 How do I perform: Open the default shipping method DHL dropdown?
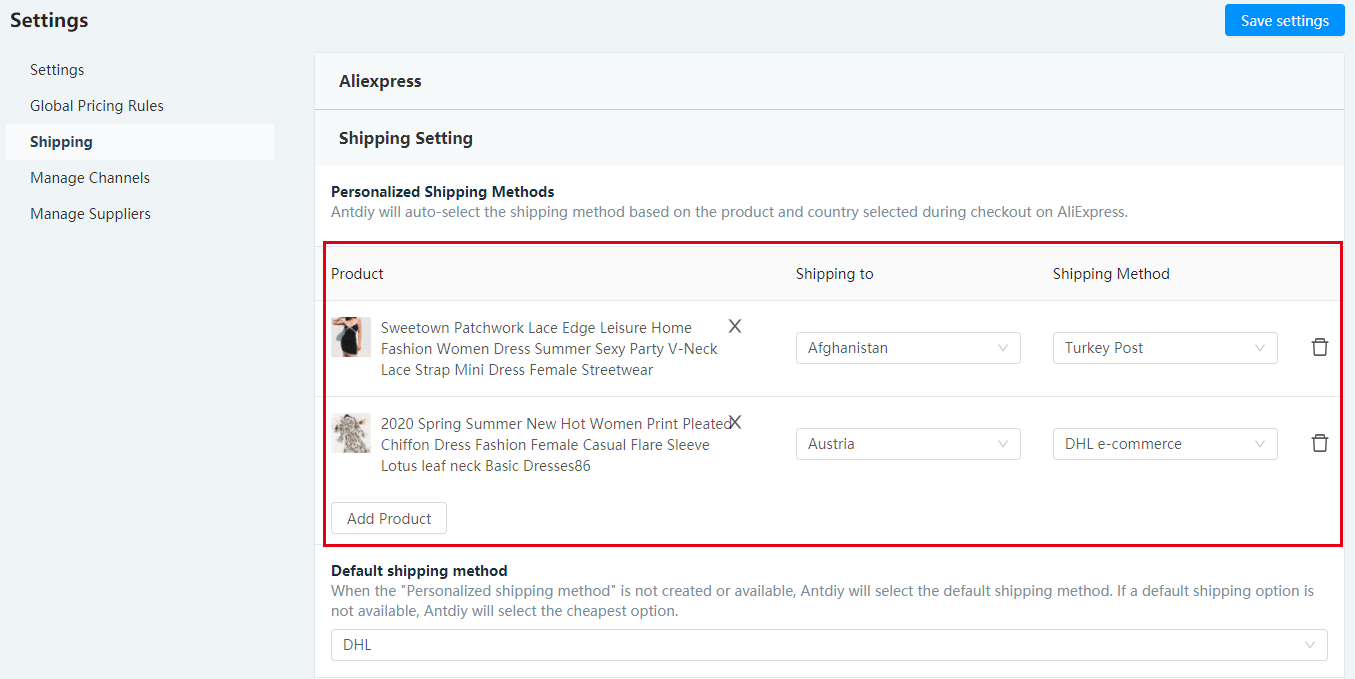(x=829, y=645)
